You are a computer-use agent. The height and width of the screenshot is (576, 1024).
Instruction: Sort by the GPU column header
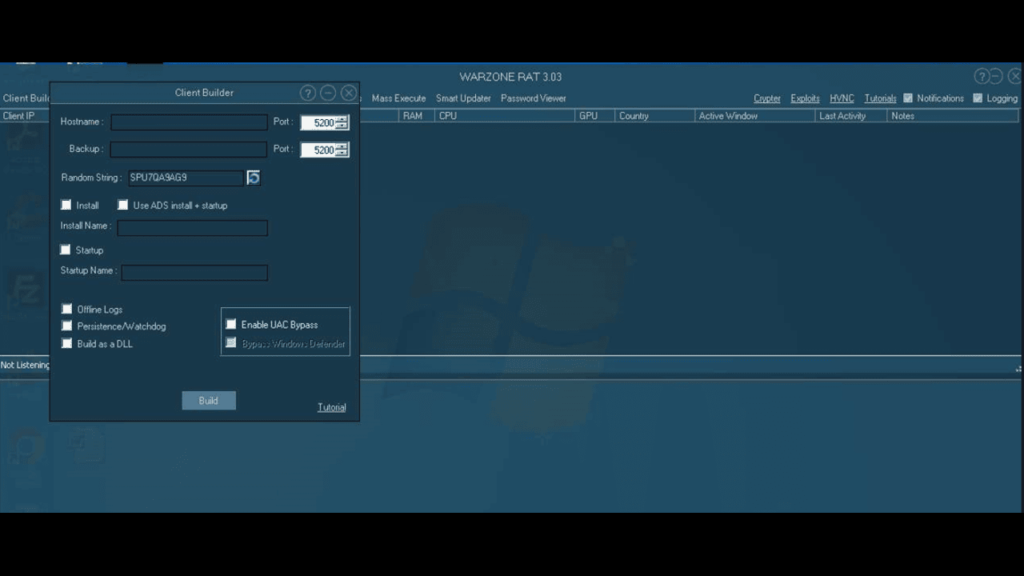[595, 116]
